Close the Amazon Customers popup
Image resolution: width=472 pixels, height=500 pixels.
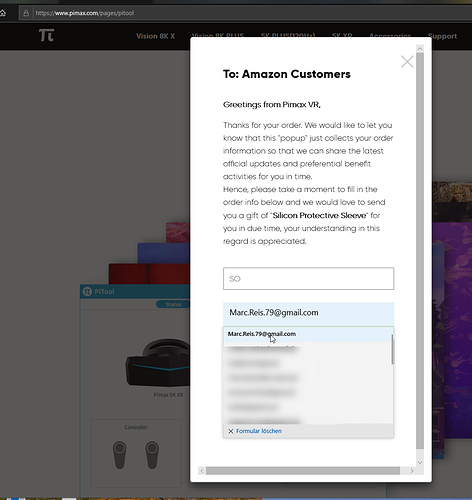tap(407, 62)
